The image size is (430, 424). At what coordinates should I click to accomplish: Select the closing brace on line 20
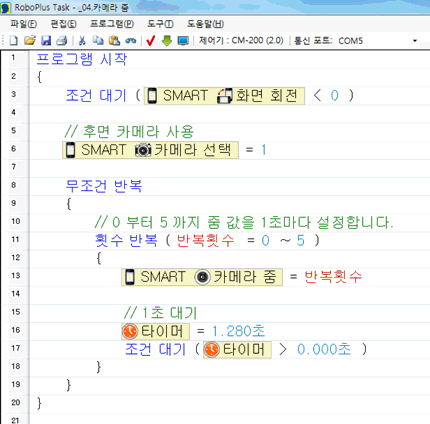(39, 403)
